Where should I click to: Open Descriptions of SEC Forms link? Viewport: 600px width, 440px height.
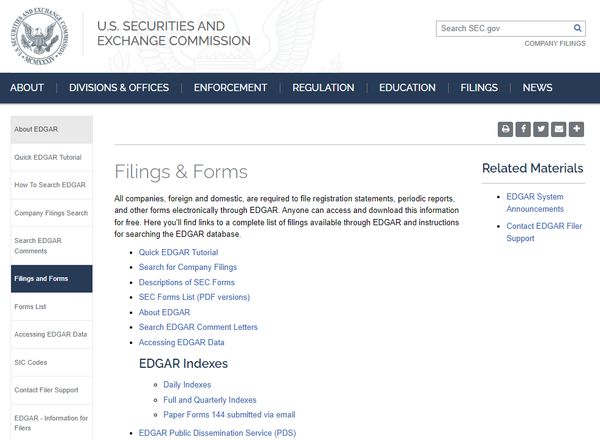pos(187,282)
